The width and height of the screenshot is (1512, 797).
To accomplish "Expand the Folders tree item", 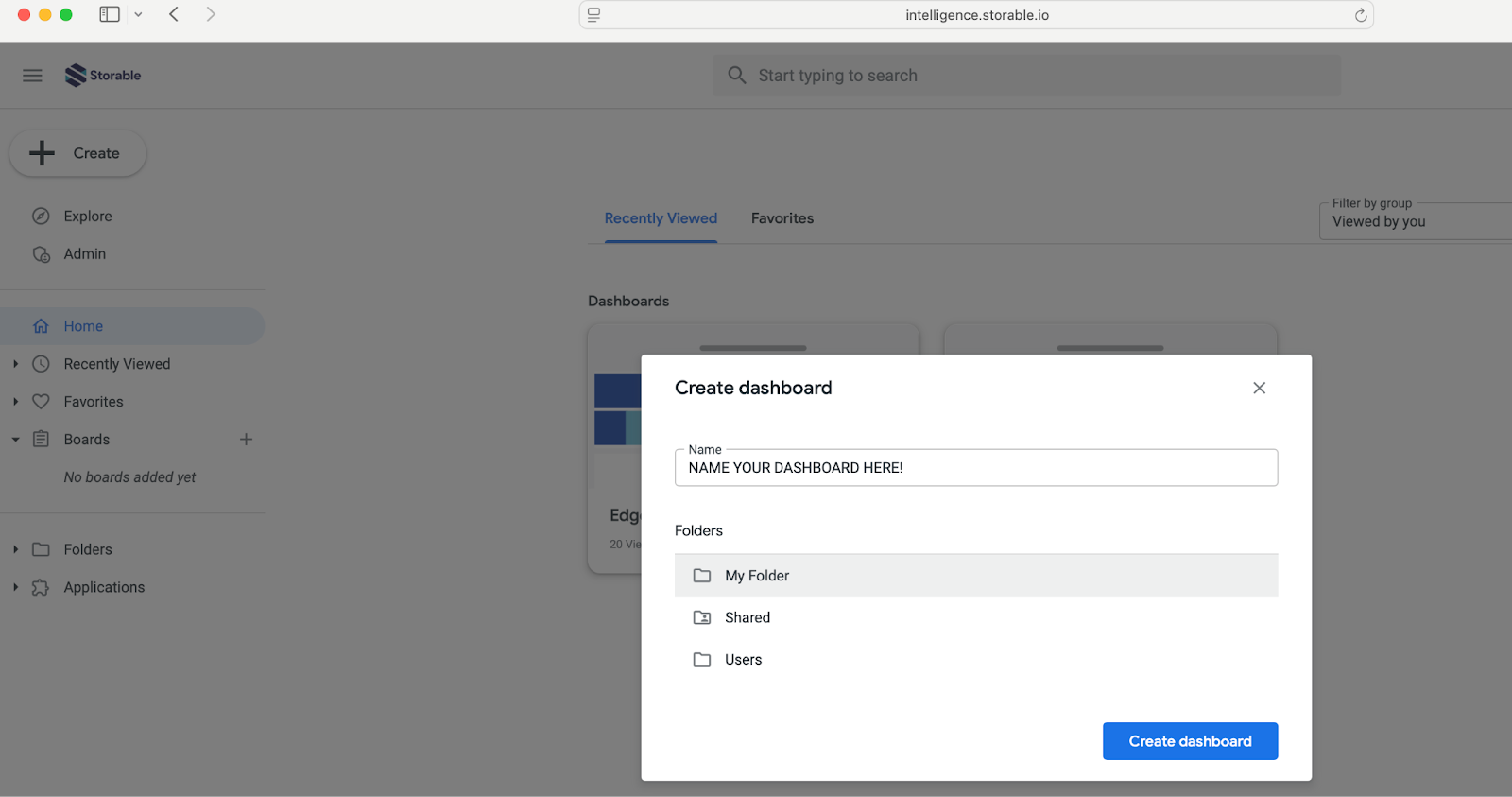I will (x=16, y=549).
